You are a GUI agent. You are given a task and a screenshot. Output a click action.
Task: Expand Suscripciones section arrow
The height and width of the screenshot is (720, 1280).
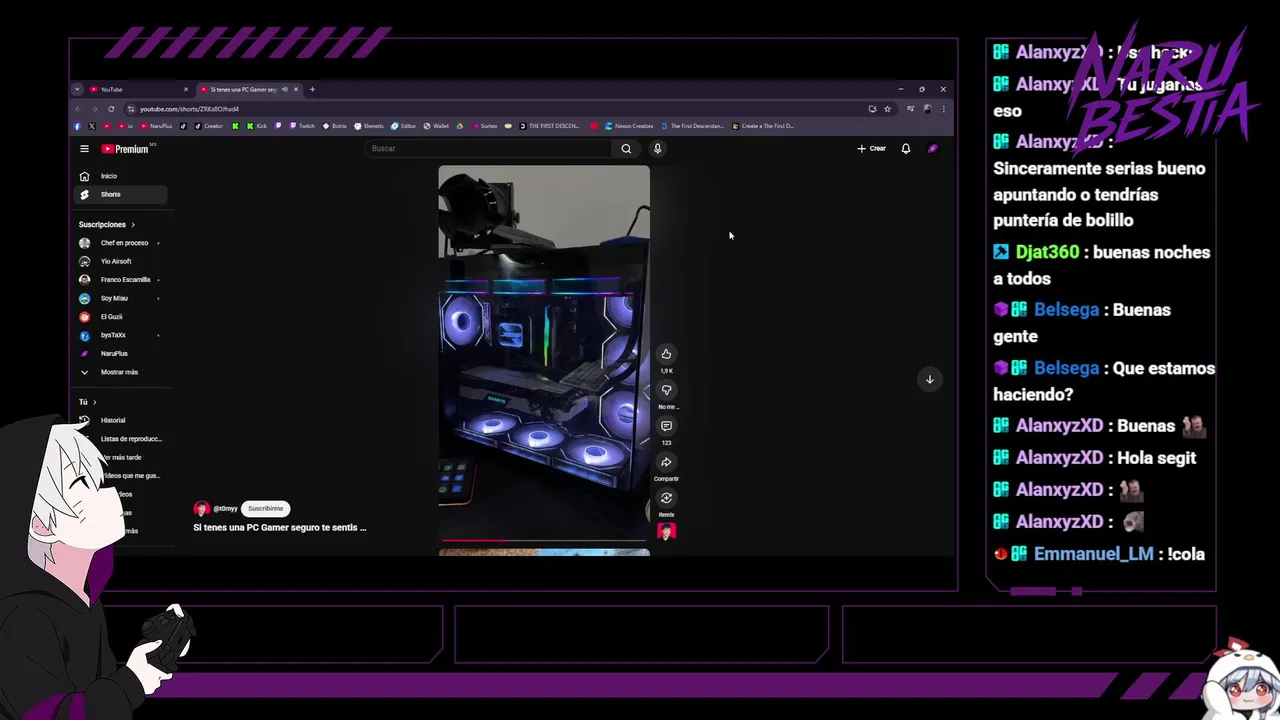[132, 225]
